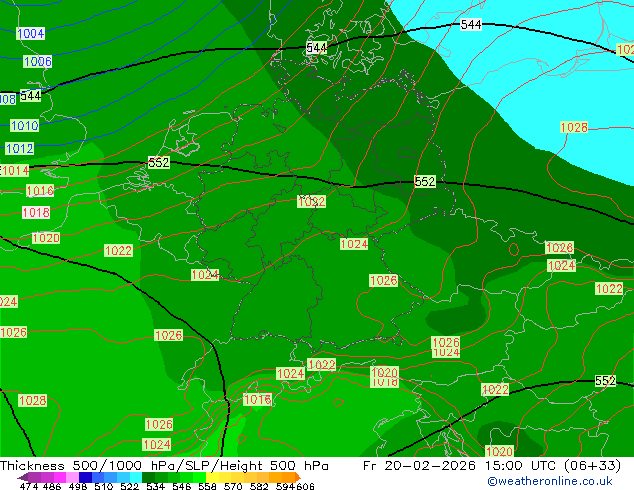Choose the darkest green legend swatch
The image size is (634, 490).
(x=148, y=477)
